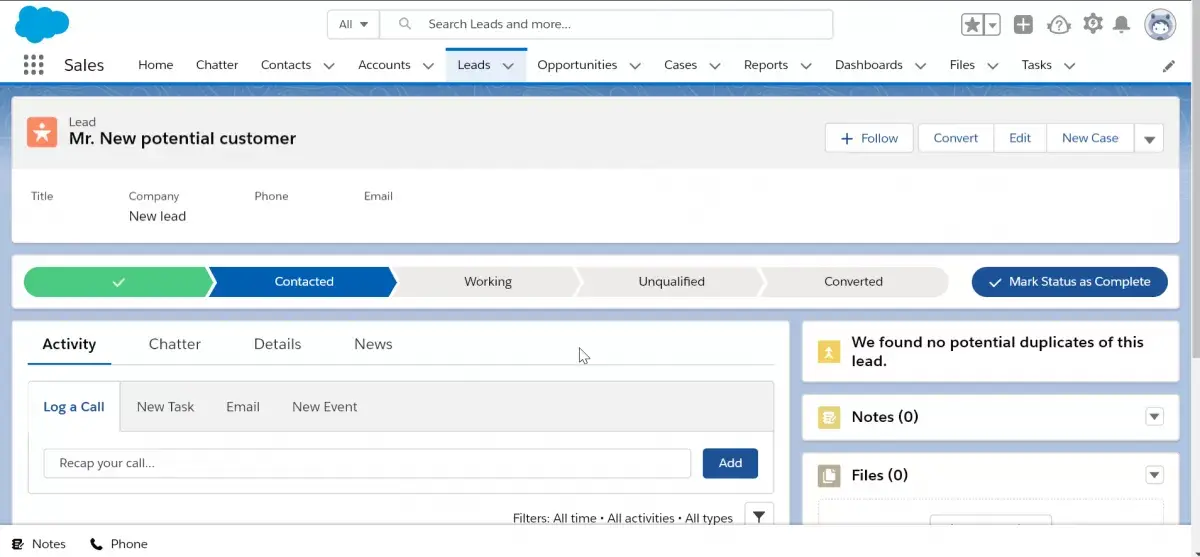Image resolution: width=1200 pixels, height=557 pixels.
Task: Select the New Task action tab
Action: click(165, 407)
